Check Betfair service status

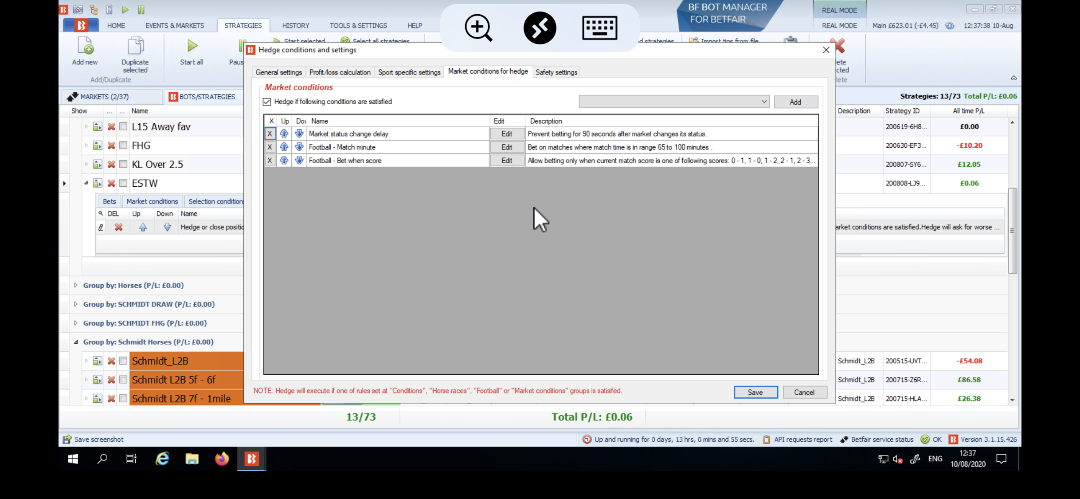tap(877, 439)
